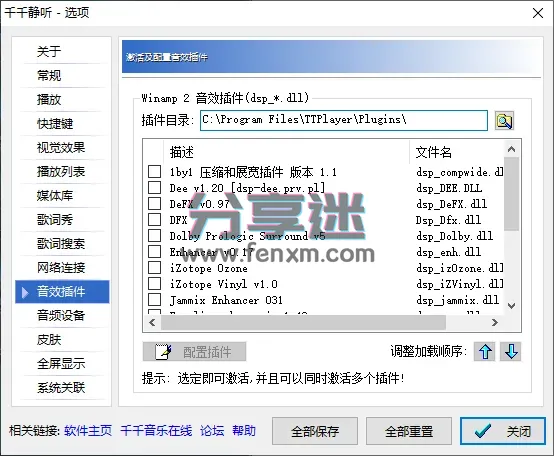Enable Dolby Prologic Surround v5 checkbox

click(154, 236)
